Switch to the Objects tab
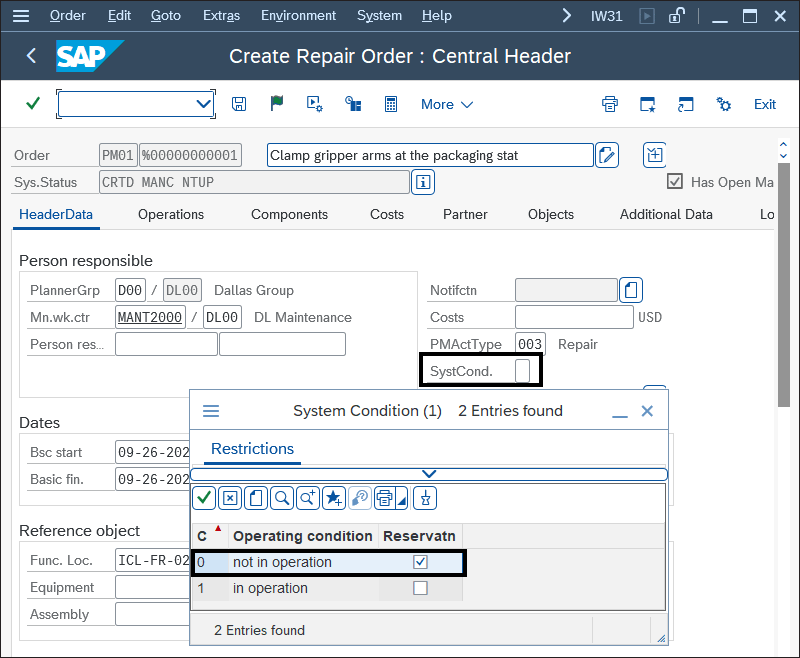Image resolution: width=800 pixels, height=658 pixels. pos(551,214)
